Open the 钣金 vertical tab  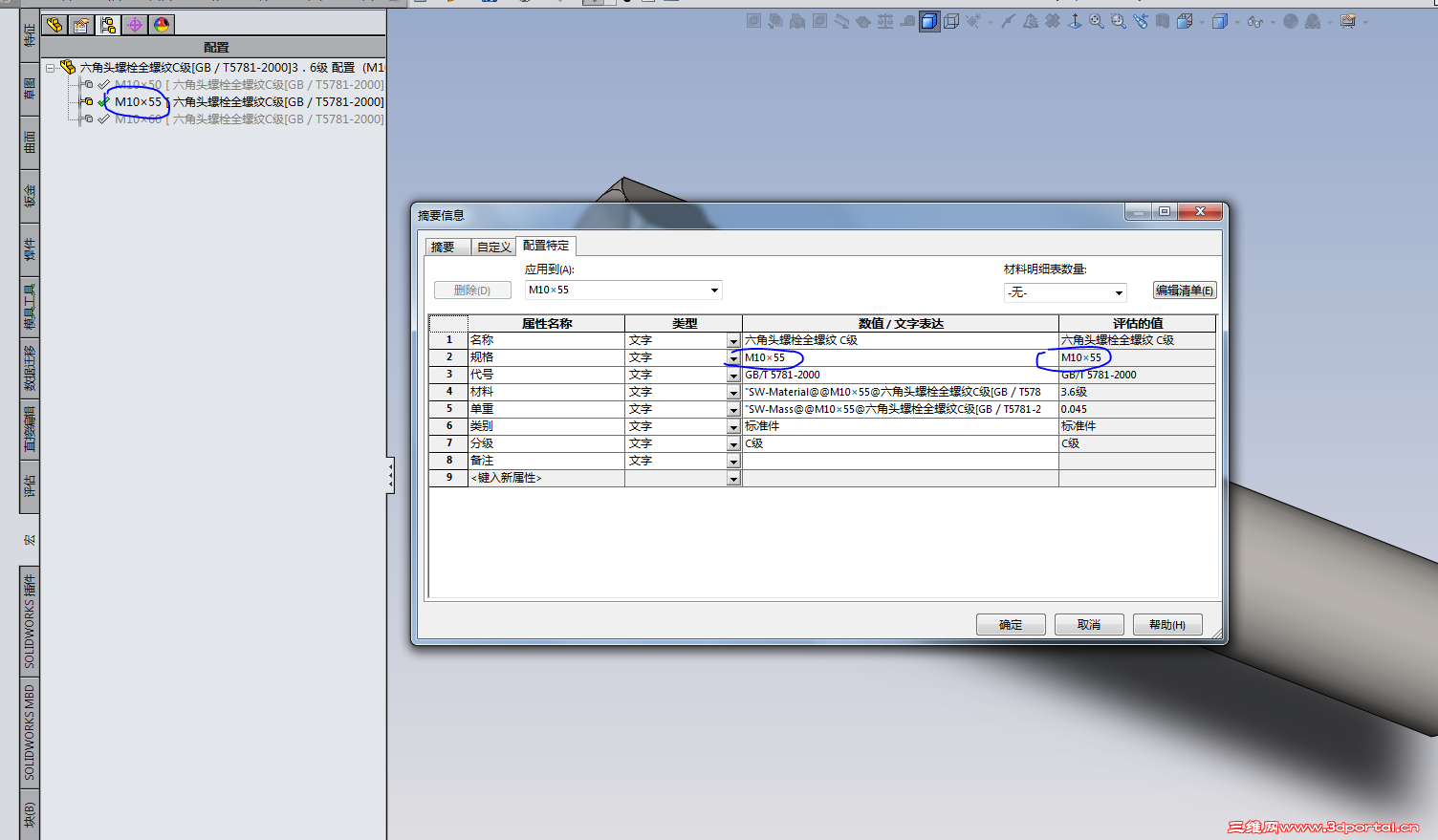(30, 196)
